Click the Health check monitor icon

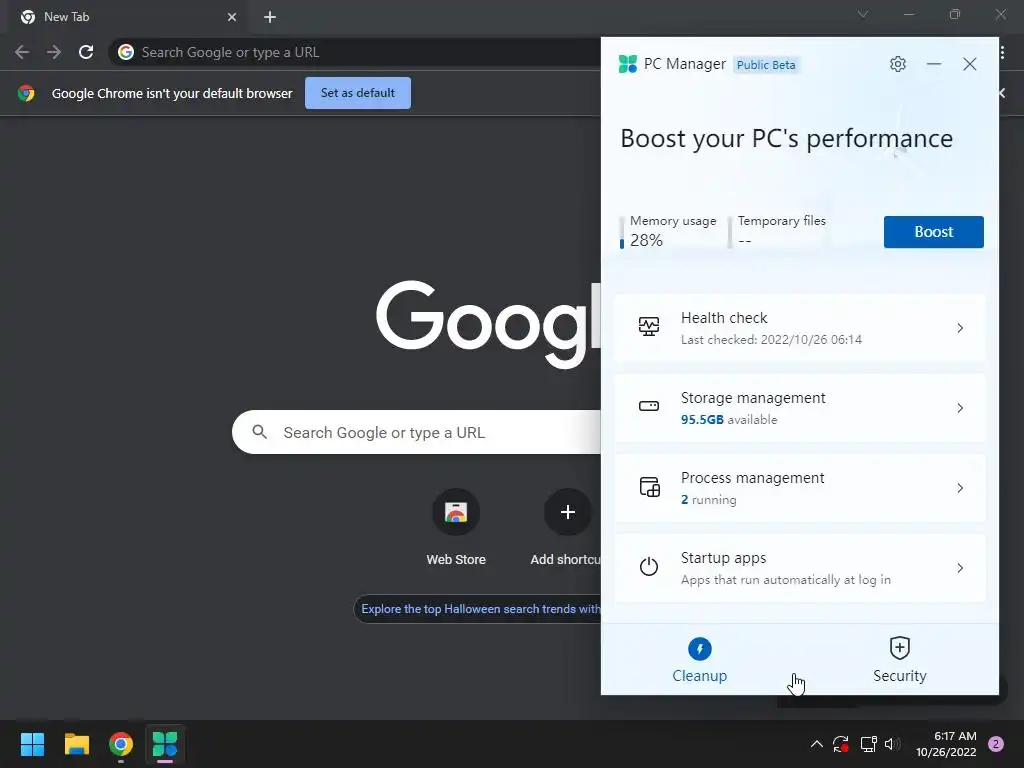[648, 327]
